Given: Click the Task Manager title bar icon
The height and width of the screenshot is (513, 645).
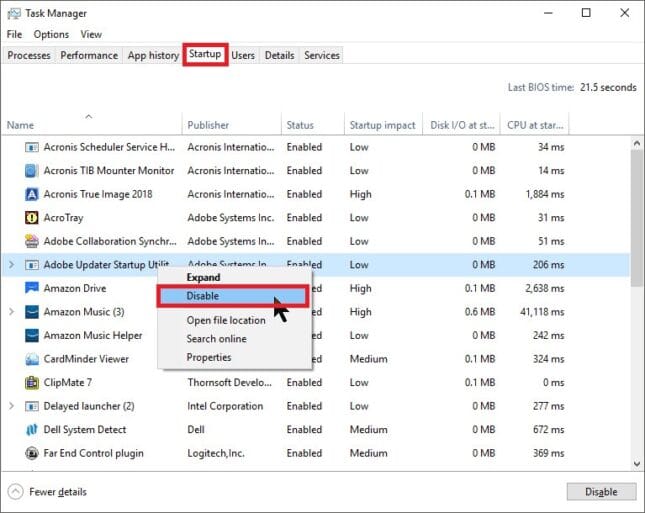Looking at the screenshot, I should pos(14,14).
